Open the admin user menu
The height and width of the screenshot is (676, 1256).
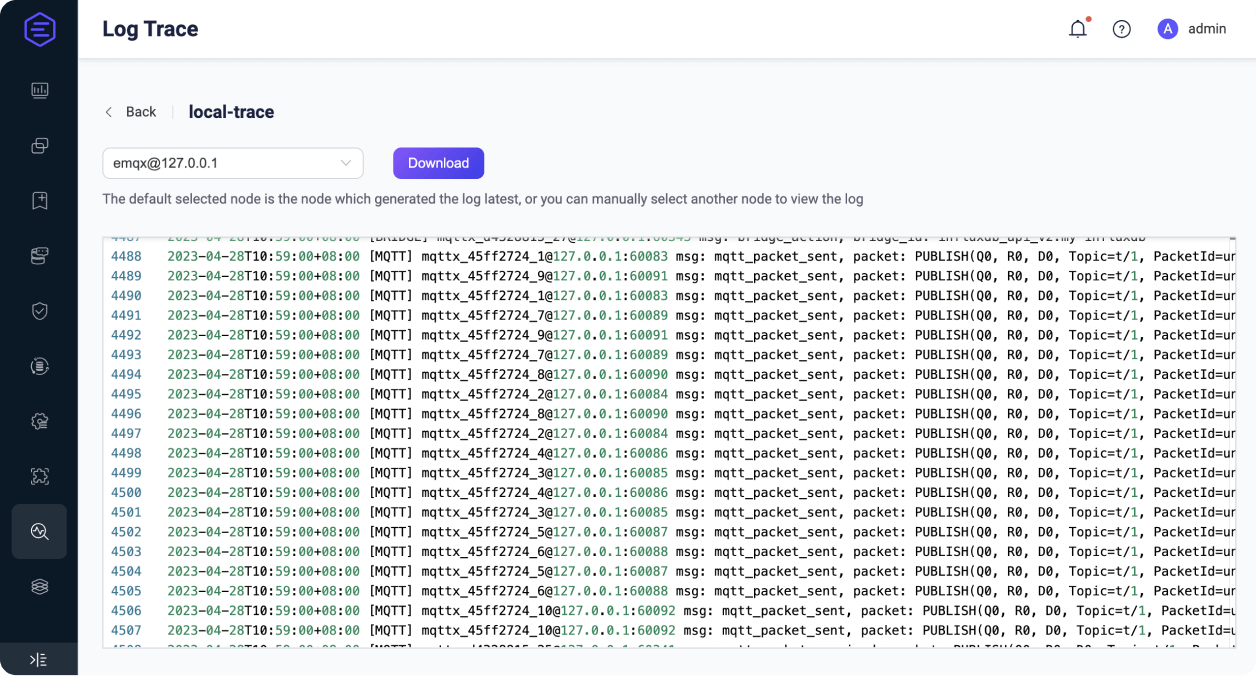click(x=1192, y=29)
